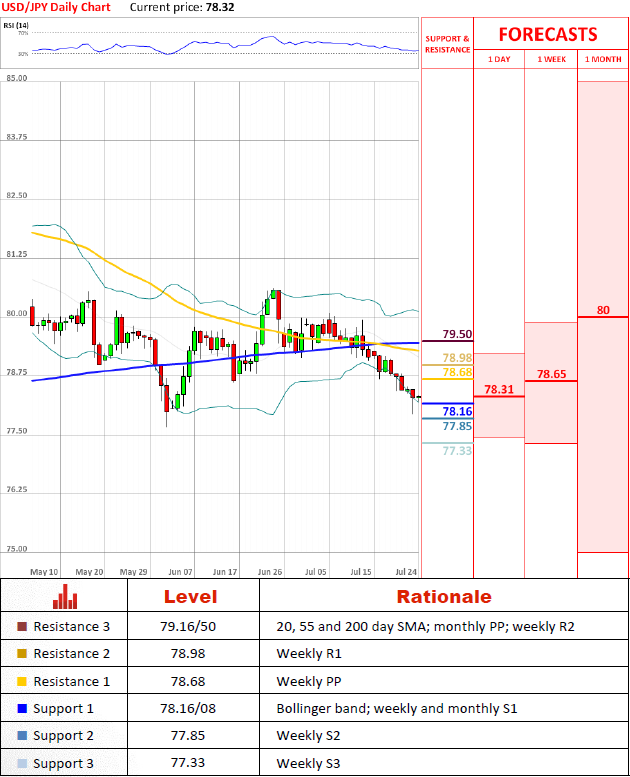The height and width of the screenshot is (777, 630).
Task: Click the yellow Resistance 1 color square
Action: [23, 681]
